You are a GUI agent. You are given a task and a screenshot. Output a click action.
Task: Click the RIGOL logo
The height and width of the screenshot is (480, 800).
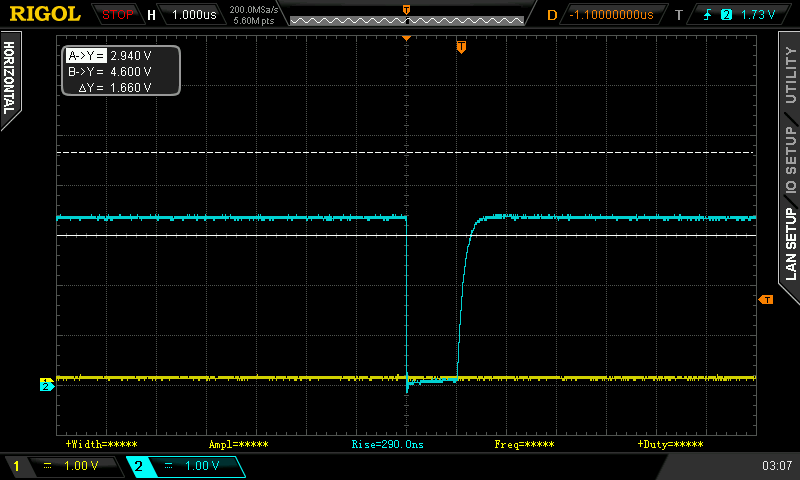click(45, 14)
